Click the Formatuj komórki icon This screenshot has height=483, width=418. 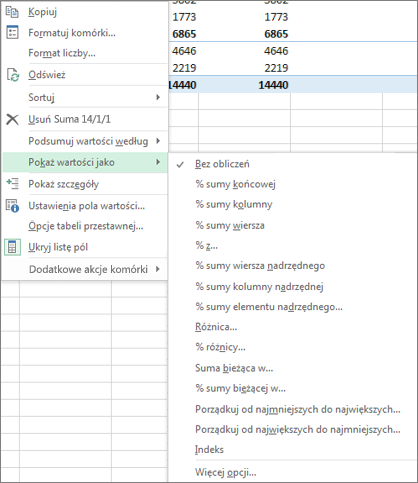12,32
